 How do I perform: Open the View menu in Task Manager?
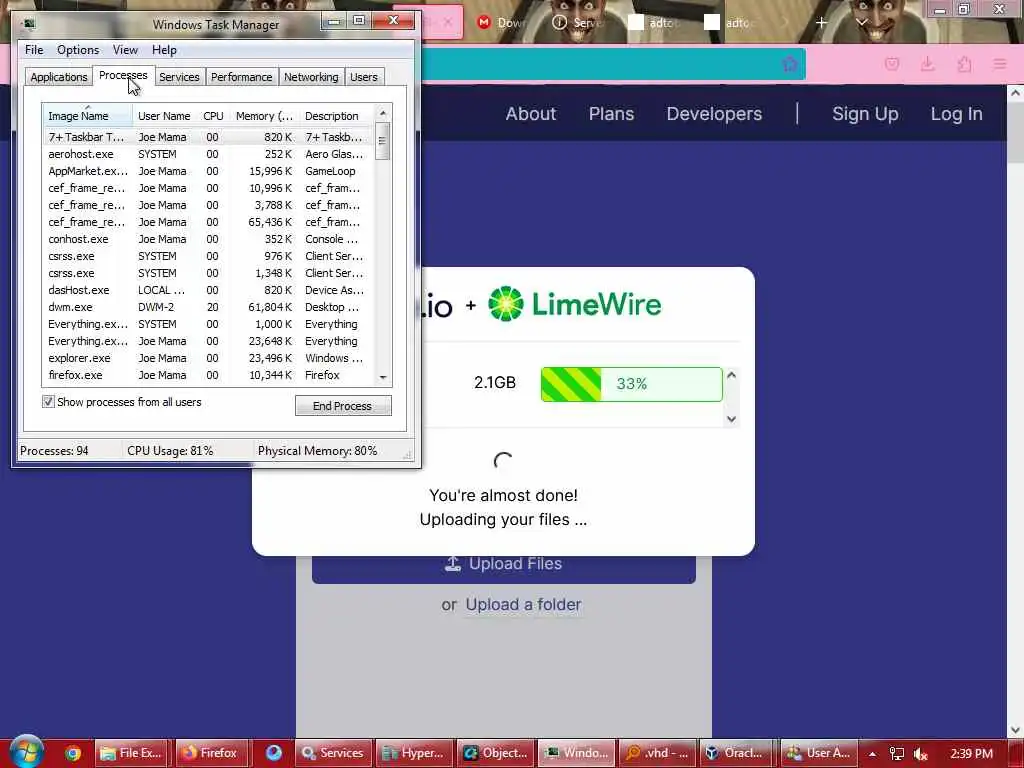[x=125, y=50]
